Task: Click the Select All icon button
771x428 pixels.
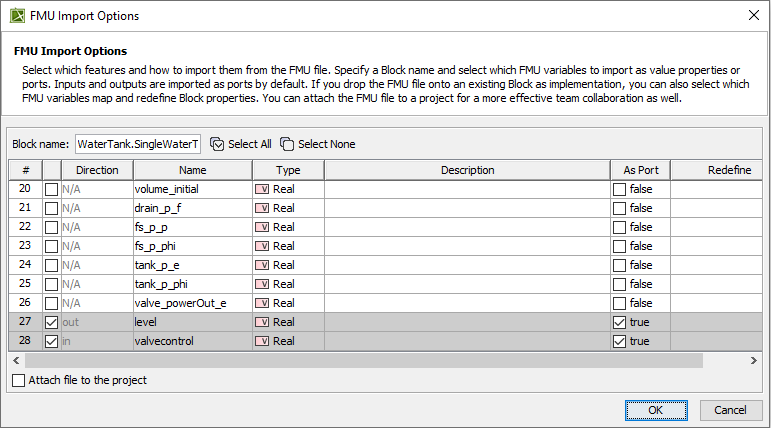Action: coord(217,144)
